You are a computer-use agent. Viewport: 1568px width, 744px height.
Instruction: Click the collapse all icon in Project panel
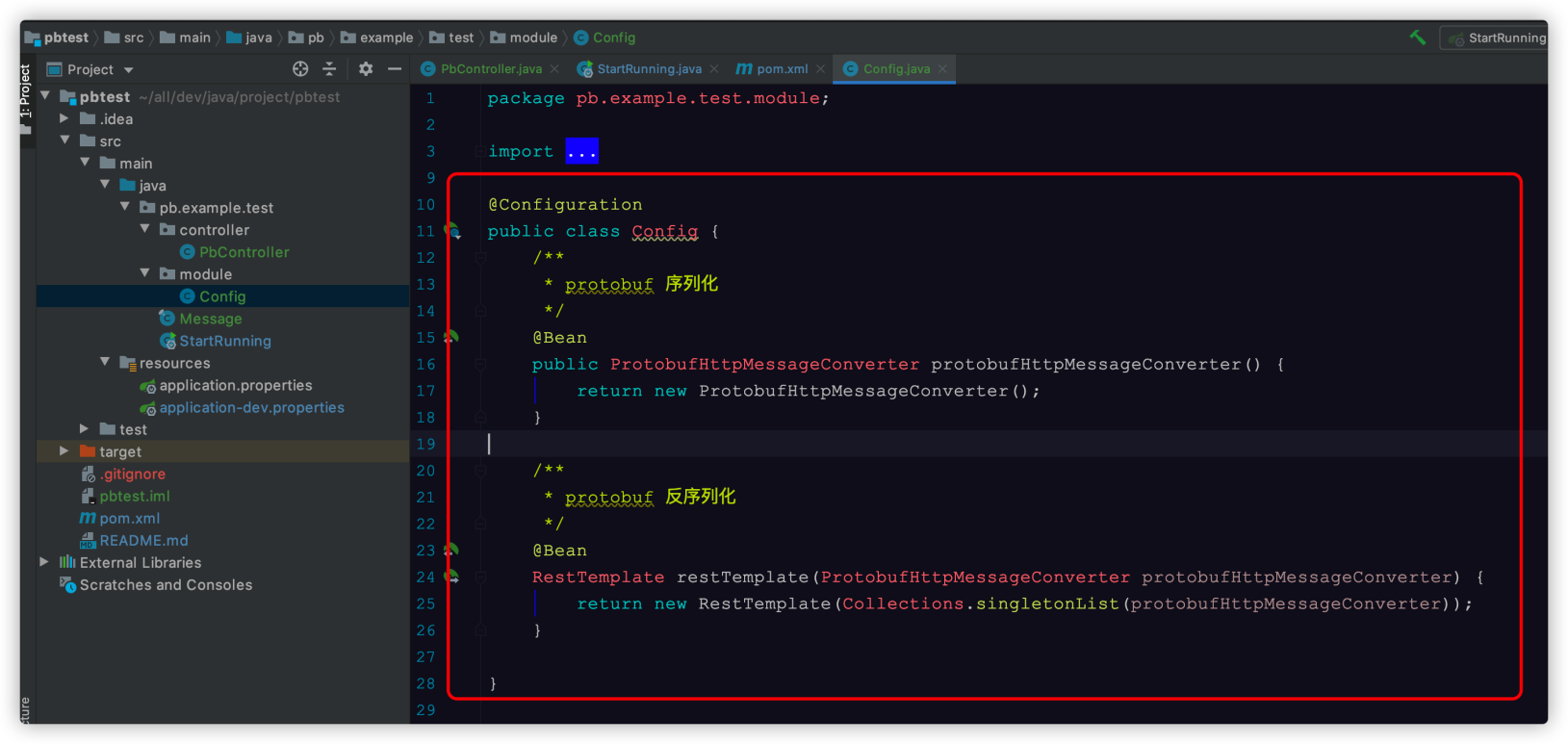[329, 68]
